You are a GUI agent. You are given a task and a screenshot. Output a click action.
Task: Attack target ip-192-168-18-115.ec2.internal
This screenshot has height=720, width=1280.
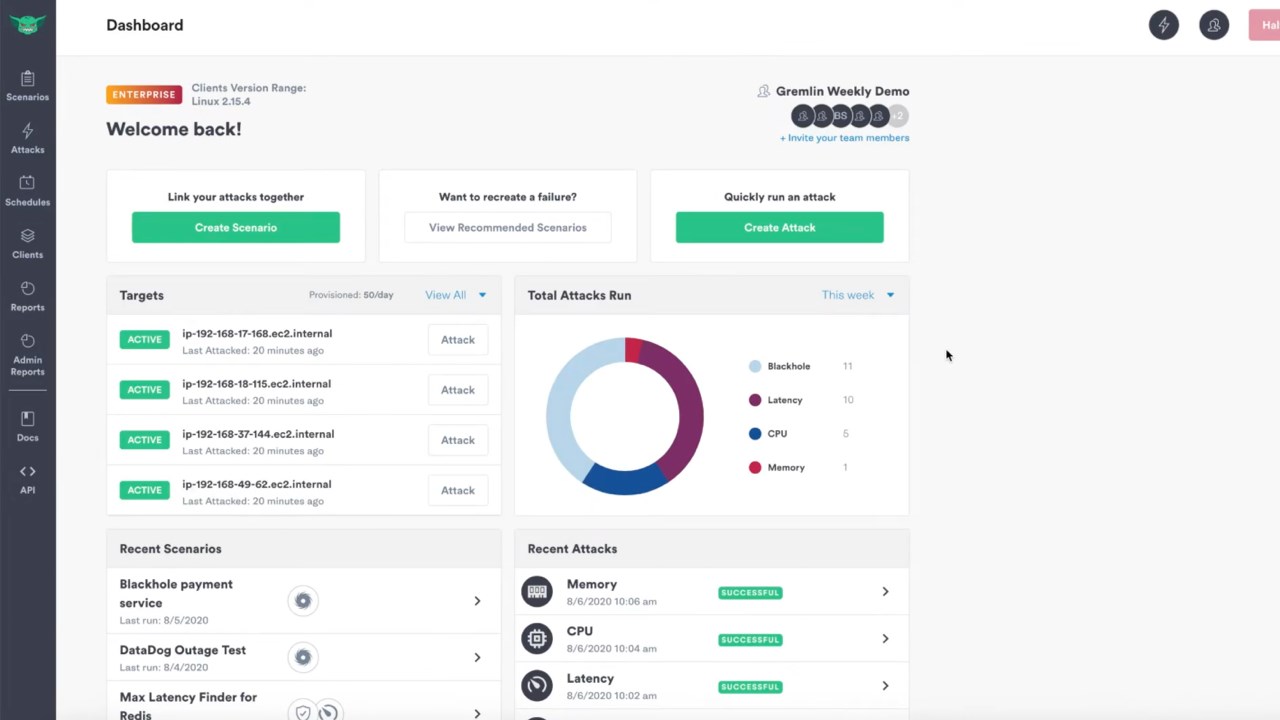458,390
